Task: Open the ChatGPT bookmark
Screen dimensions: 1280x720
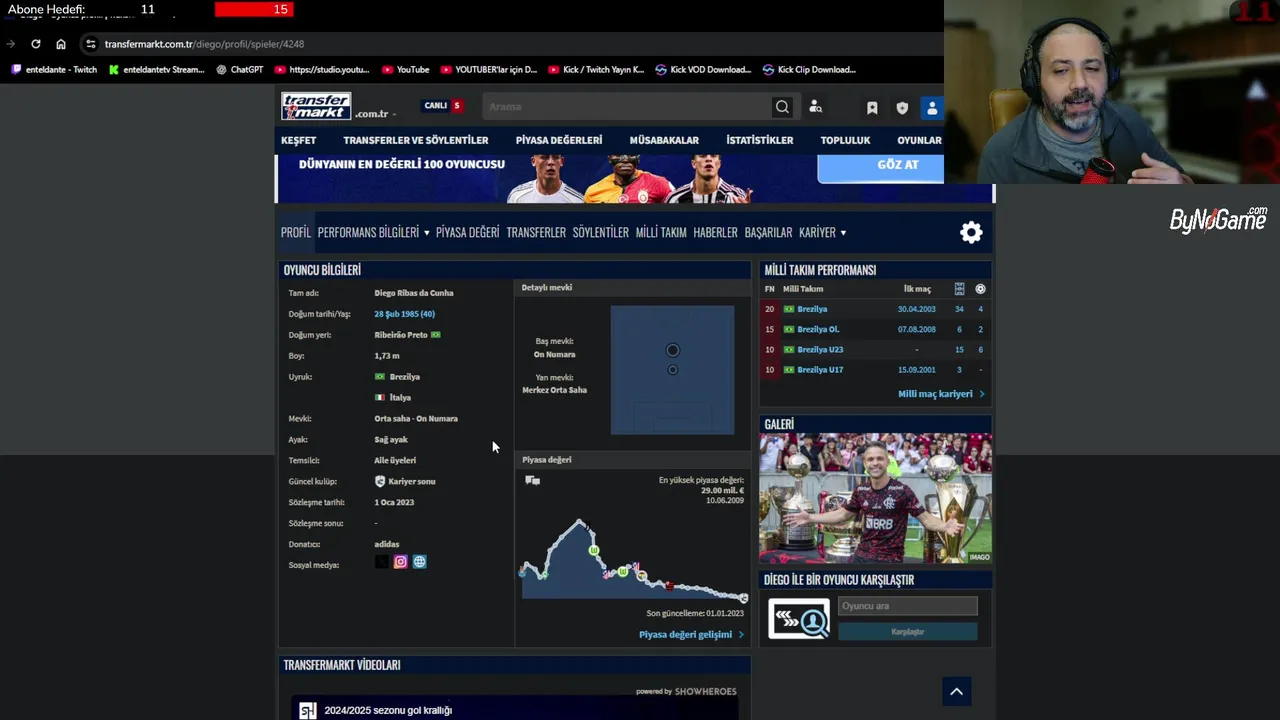Action: (x=239, y=70)
